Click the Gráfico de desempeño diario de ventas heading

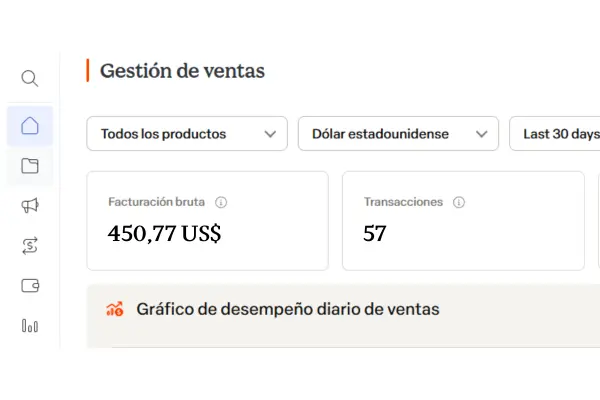(x=288, y=309)
